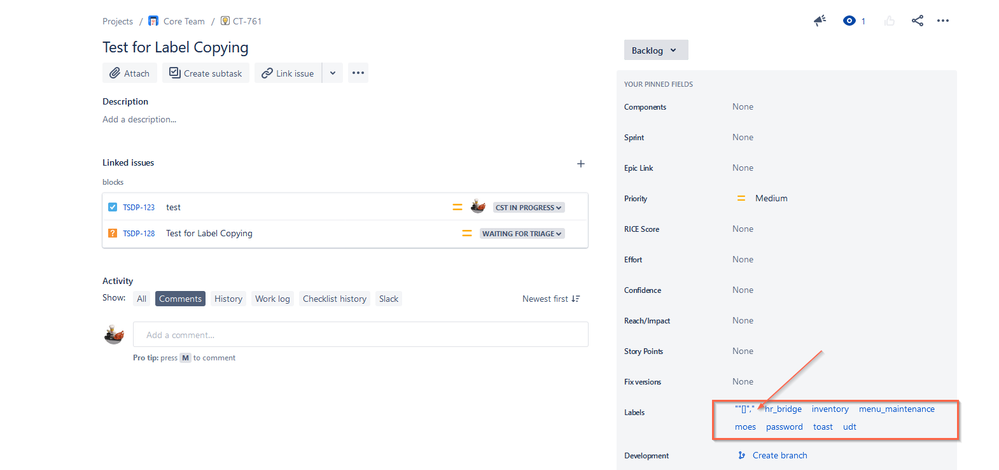Click the Core Team breadcrumb link
Viewport: 999px width, 470px height.
pyautogui.click(x=184, y=21)
